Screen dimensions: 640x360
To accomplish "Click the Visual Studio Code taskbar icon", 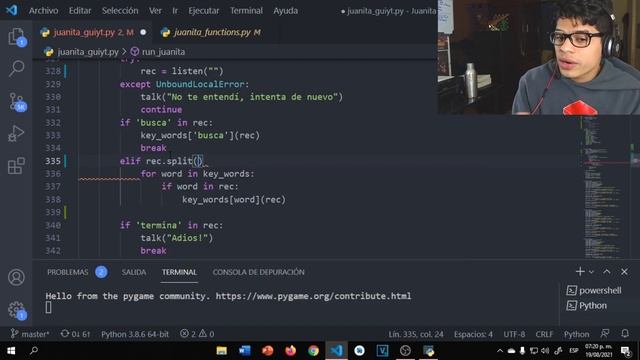I will click(x=336, y=351).
